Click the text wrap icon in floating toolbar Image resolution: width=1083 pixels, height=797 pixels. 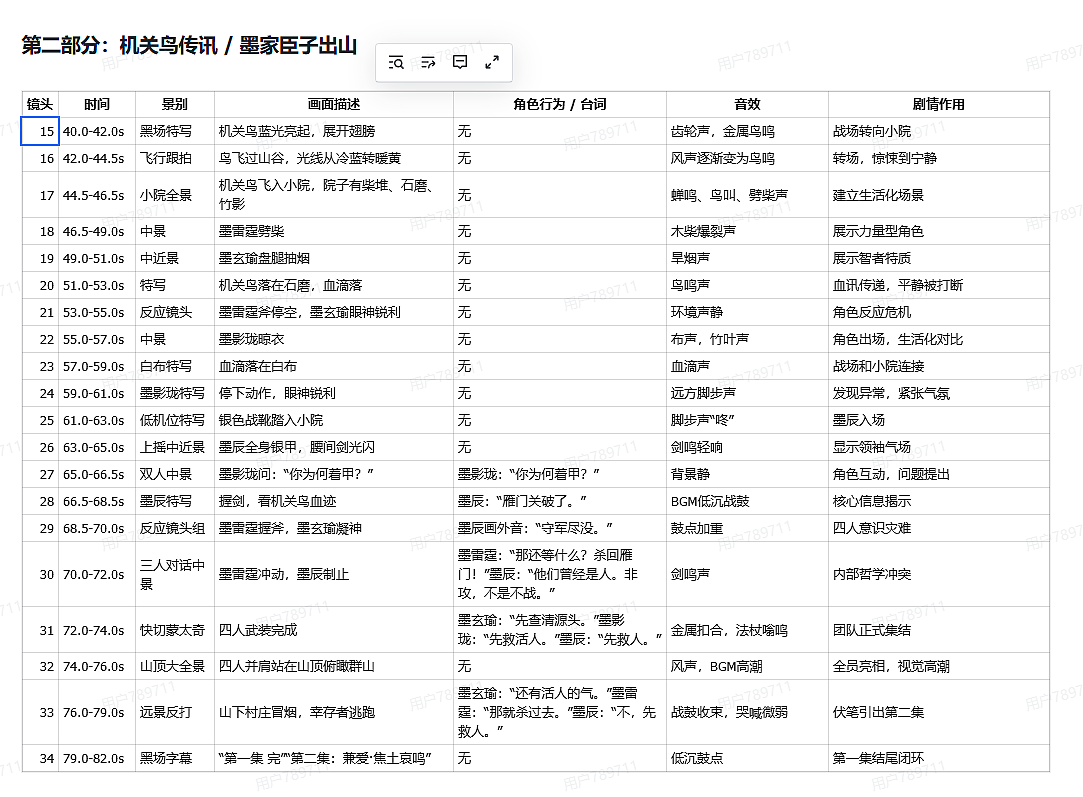(x=428, y=63)
